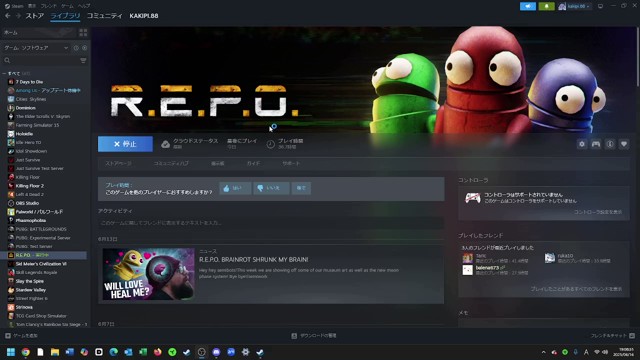
Task: Click the controller layout icon
Action: 596,144
